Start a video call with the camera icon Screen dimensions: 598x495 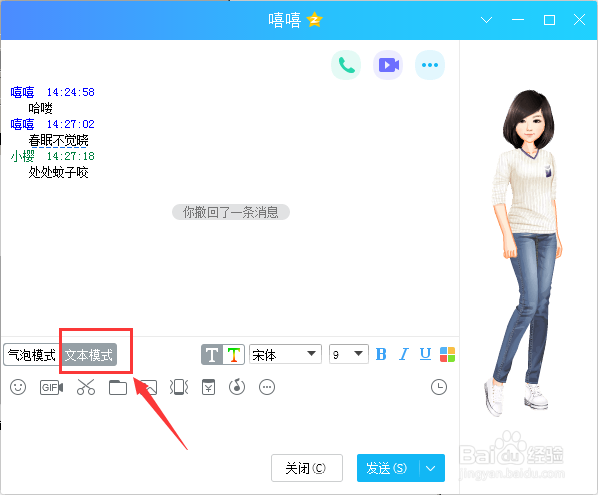point(388,65)
